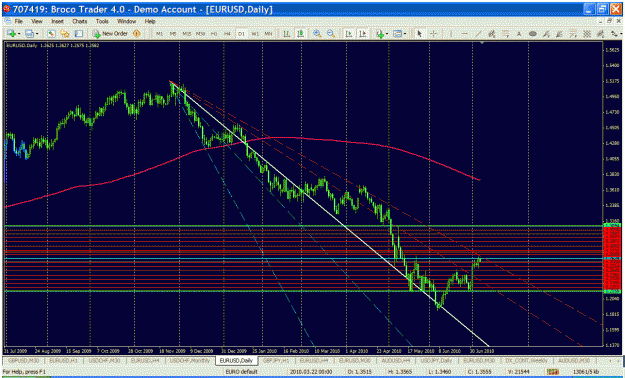The image size is (625, 378).
Task: Switch to the GBPUSD,M30 chart tab
Action: pyautogui.click(x=24, y=360)
